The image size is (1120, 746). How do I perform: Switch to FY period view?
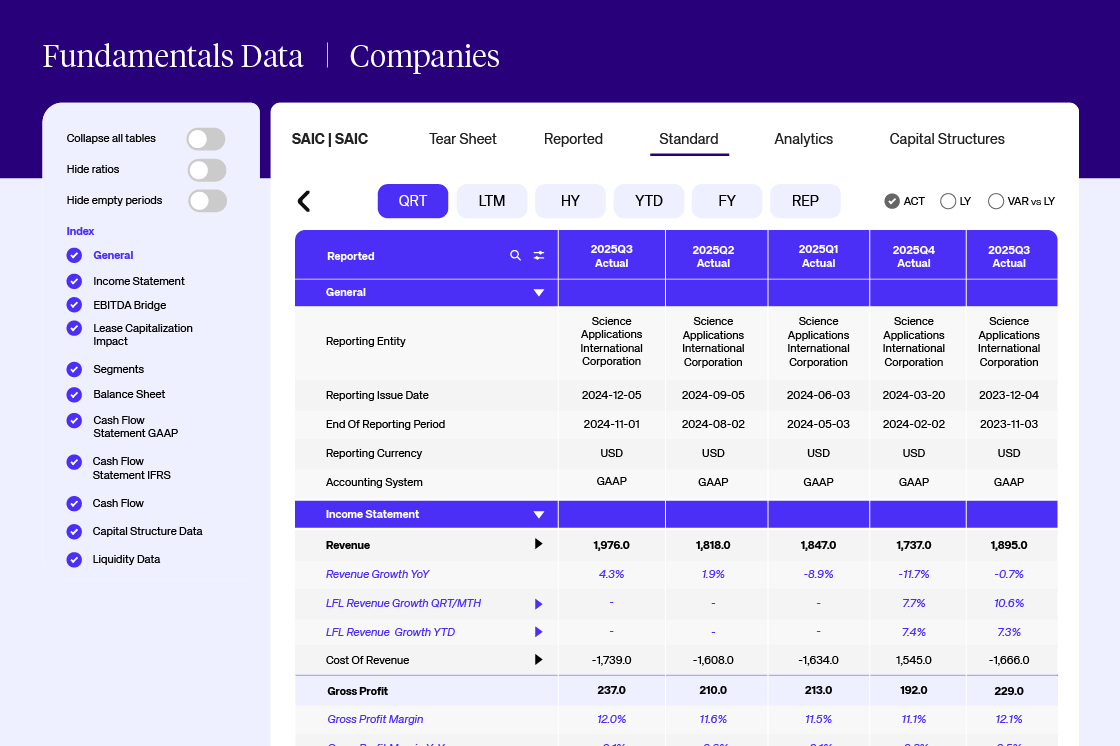[x=726, y=201]
